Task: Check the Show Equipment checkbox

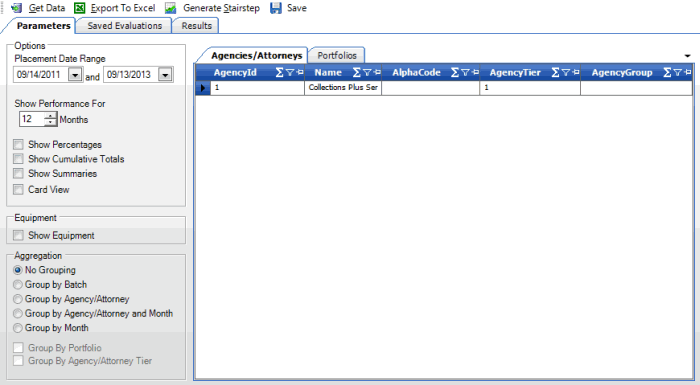Action: pos(18,235)
